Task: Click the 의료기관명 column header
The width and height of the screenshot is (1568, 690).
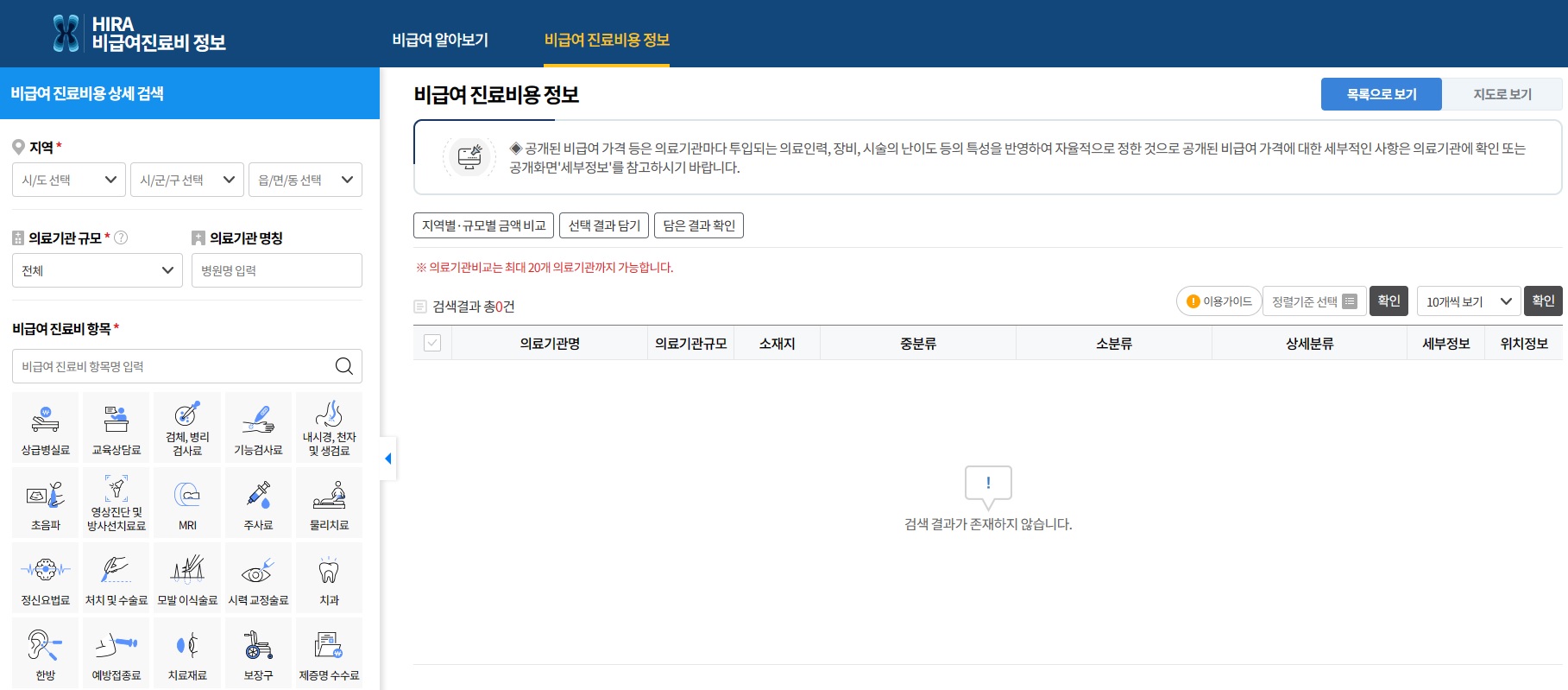Action: click(x=550, y=343)
